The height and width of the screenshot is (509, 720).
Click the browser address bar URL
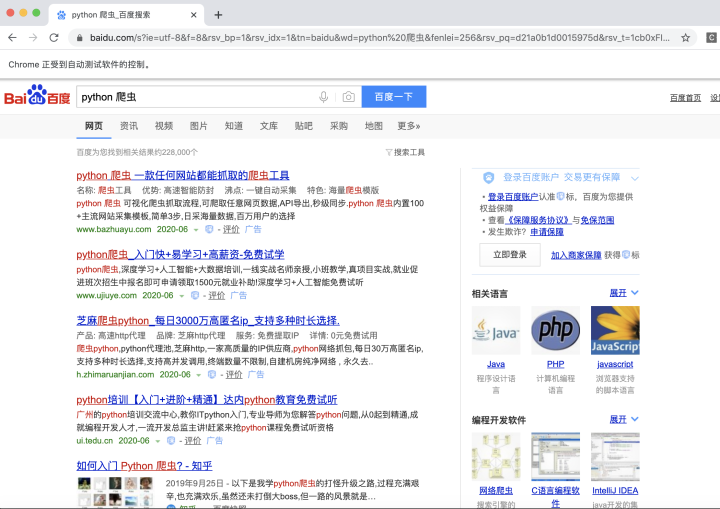pyautogui.click(x=379, y=38)
